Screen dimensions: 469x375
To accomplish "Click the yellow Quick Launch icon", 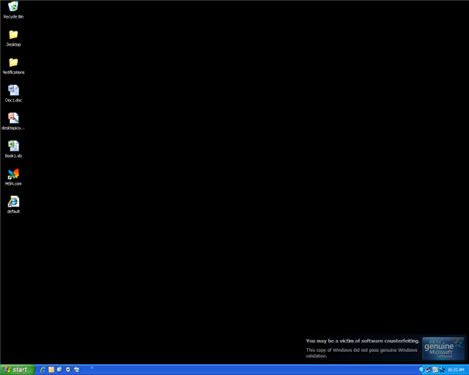I will click(x=51, y=370).
